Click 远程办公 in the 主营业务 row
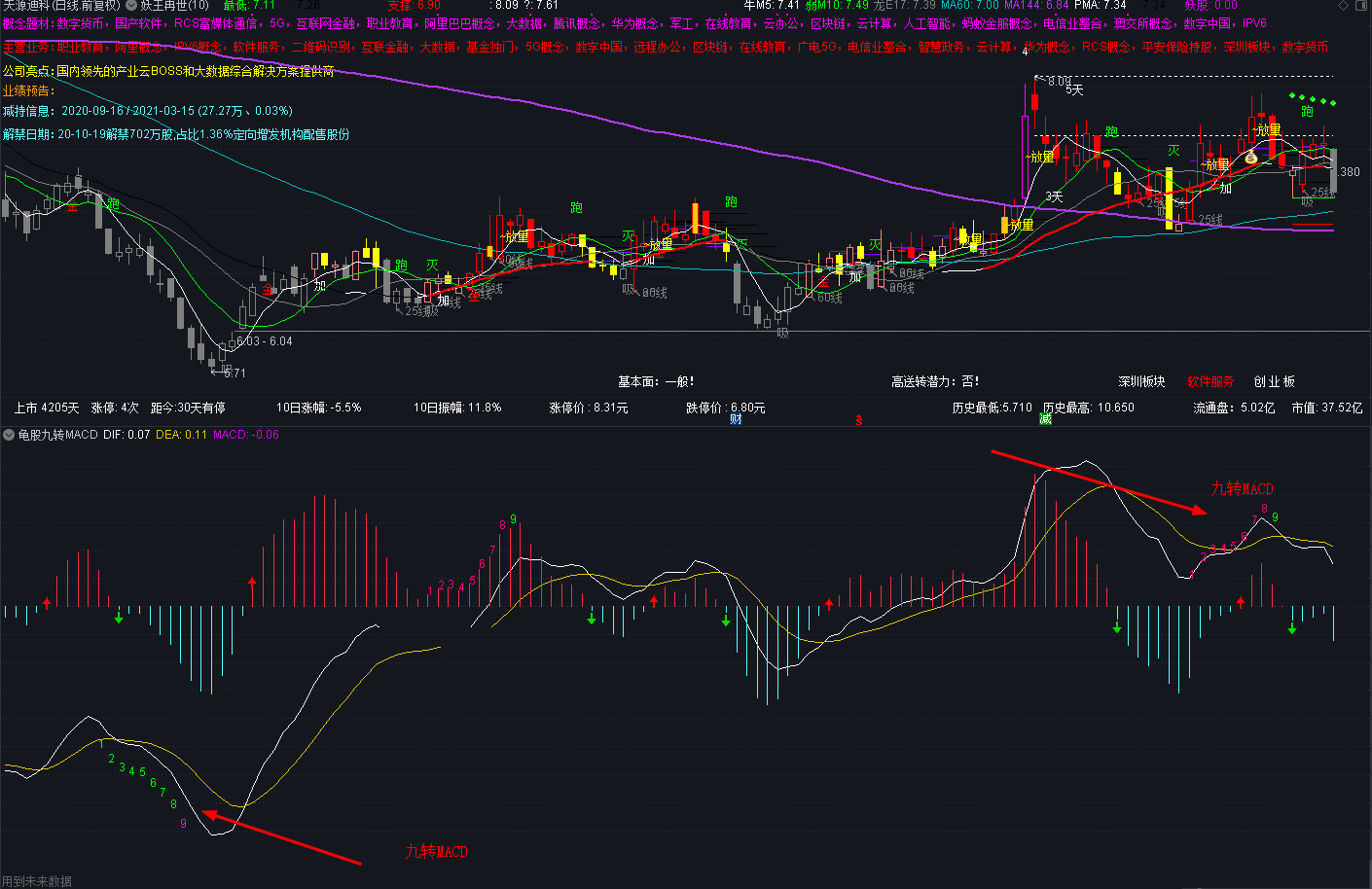 pyautogui.click(x=658, y=47)
